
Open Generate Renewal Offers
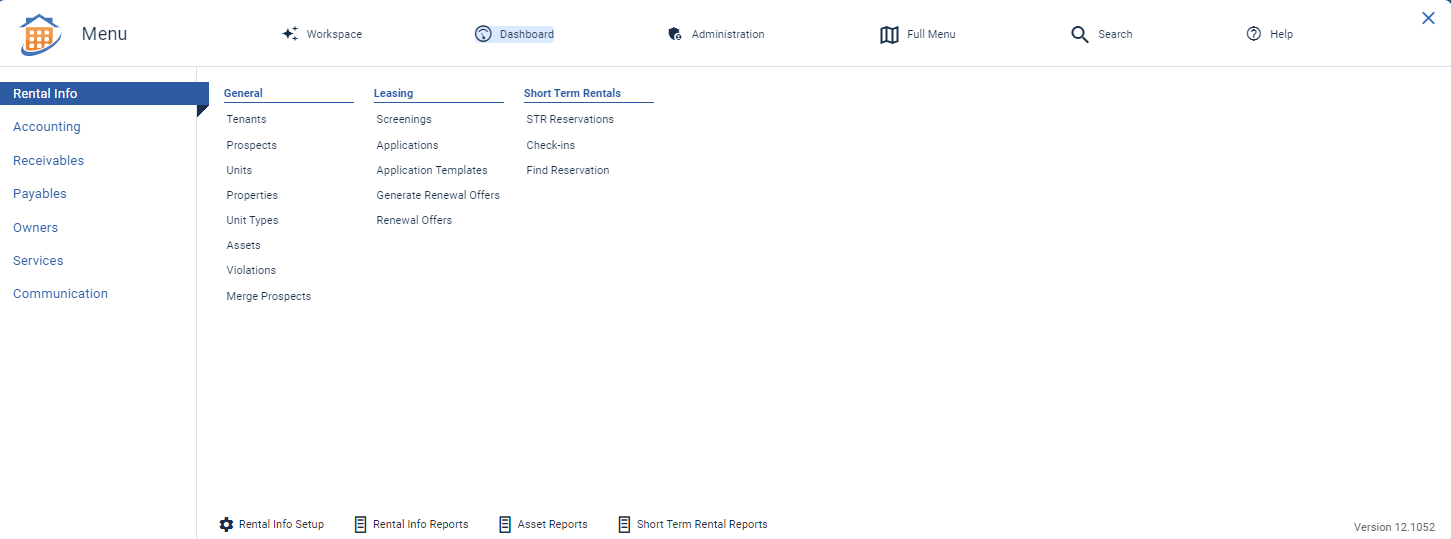438,195
